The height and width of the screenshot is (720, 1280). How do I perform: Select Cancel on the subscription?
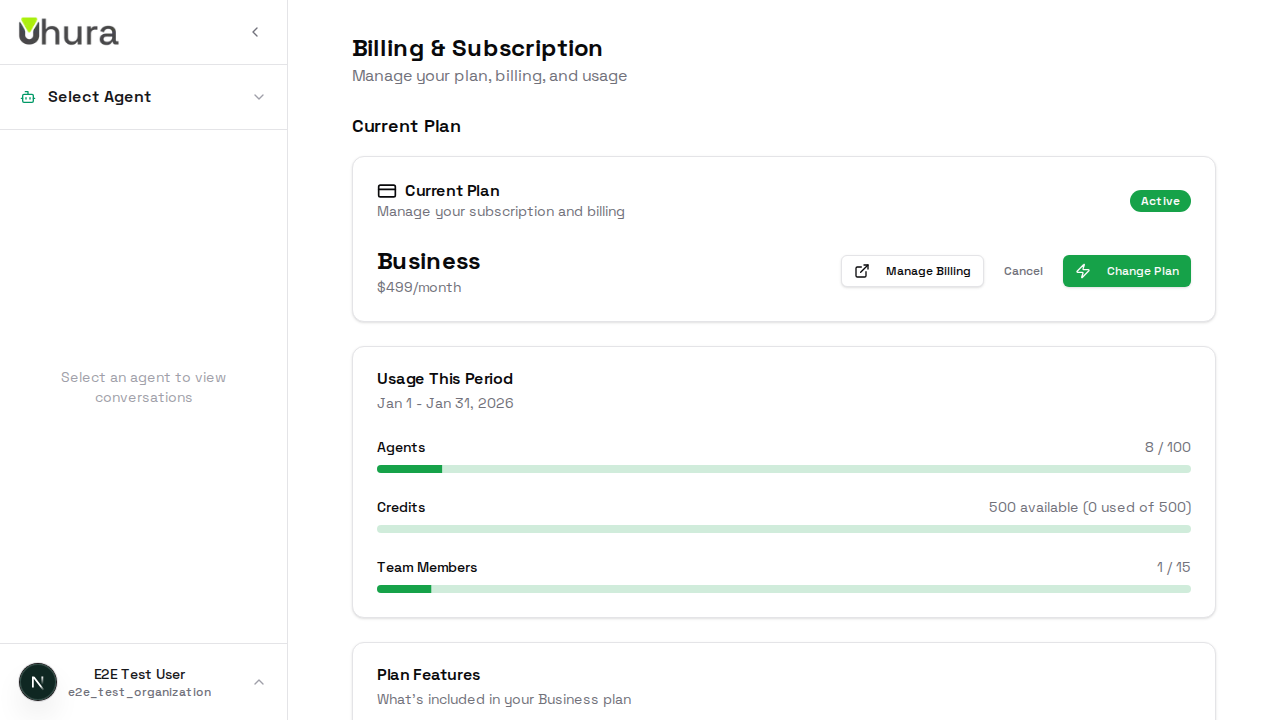pyautogui.click(x=1023, y=271)
